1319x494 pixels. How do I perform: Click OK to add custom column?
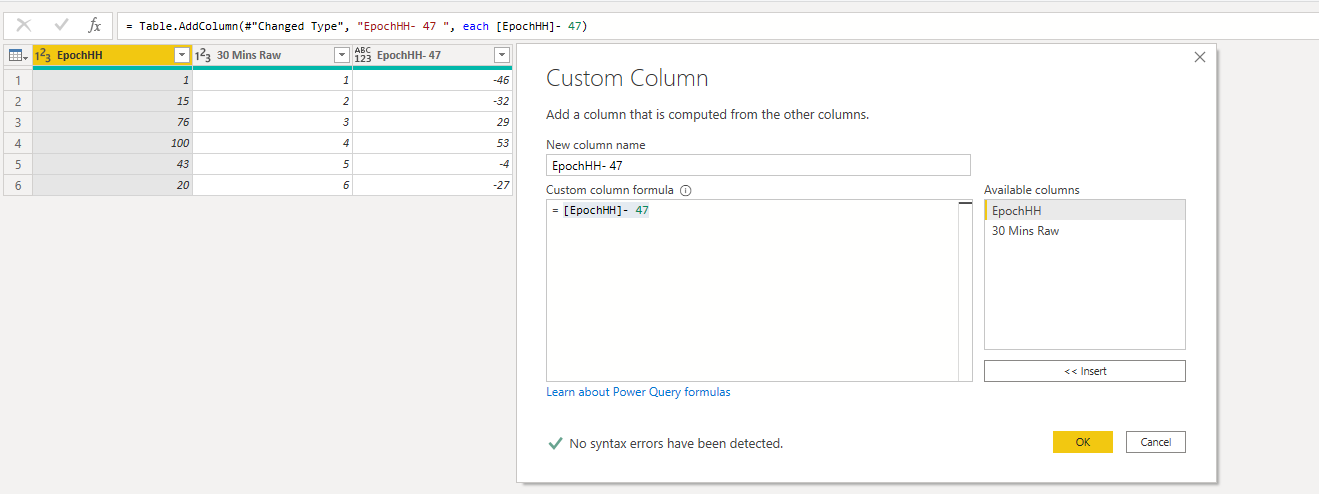(x=1083, y=442)
